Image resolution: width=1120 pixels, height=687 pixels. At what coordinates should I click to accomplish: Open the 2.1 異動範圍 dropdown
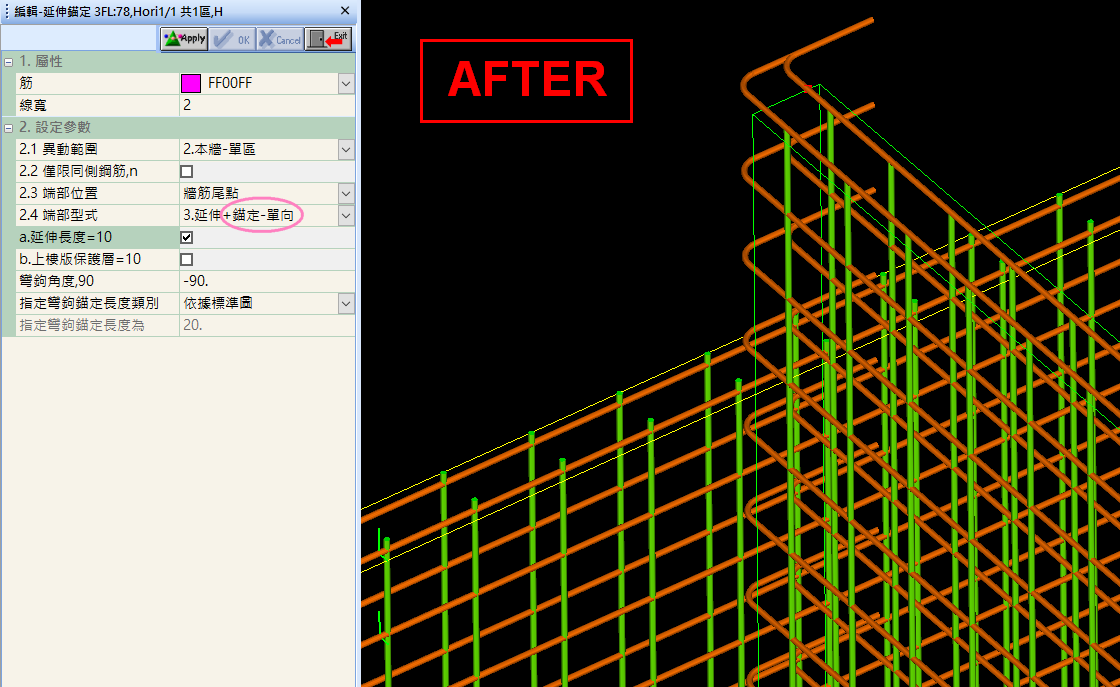click(x=346, y=149)
